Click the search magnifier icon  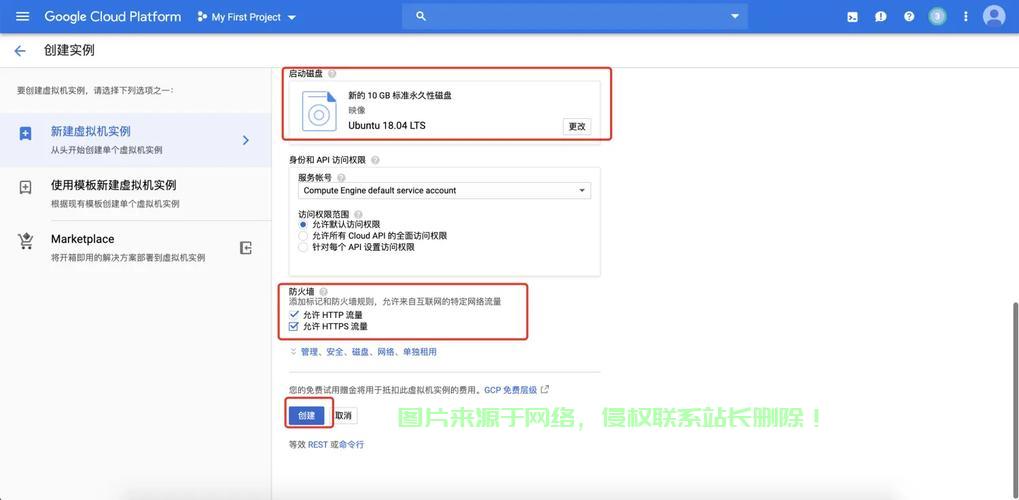tap(421, 16)
